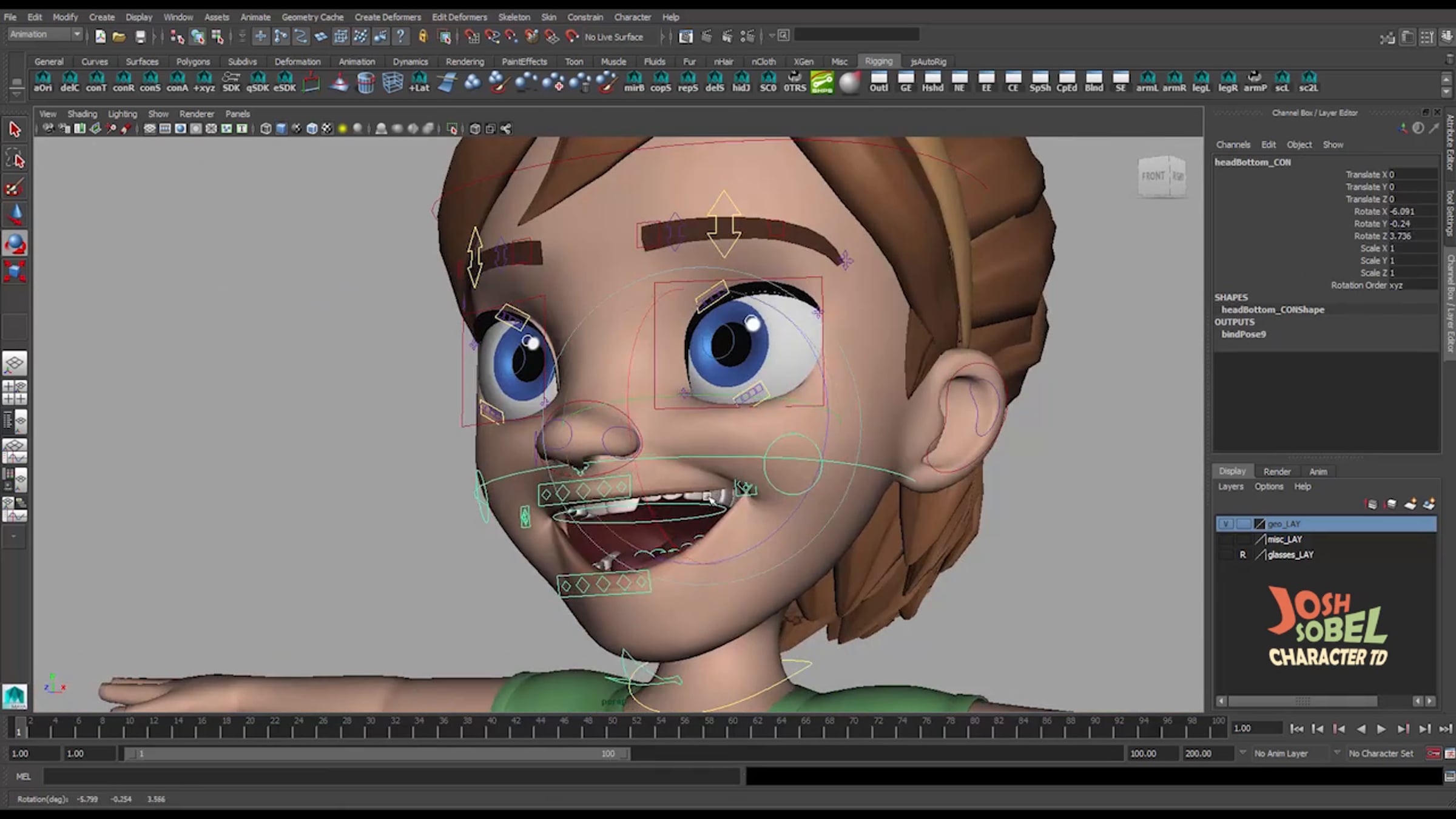Click the lock selection padlock icon

423,36
